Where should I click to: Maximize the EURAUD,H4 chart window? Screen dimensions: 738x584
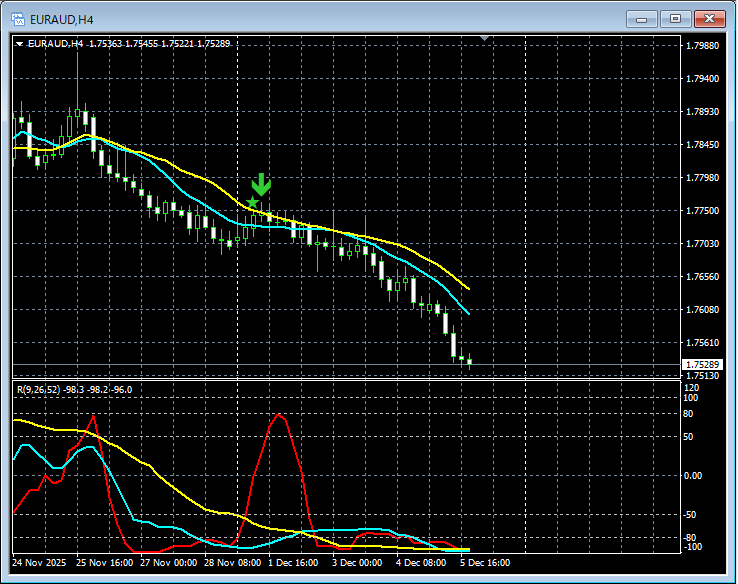click(x=675, y=18)
